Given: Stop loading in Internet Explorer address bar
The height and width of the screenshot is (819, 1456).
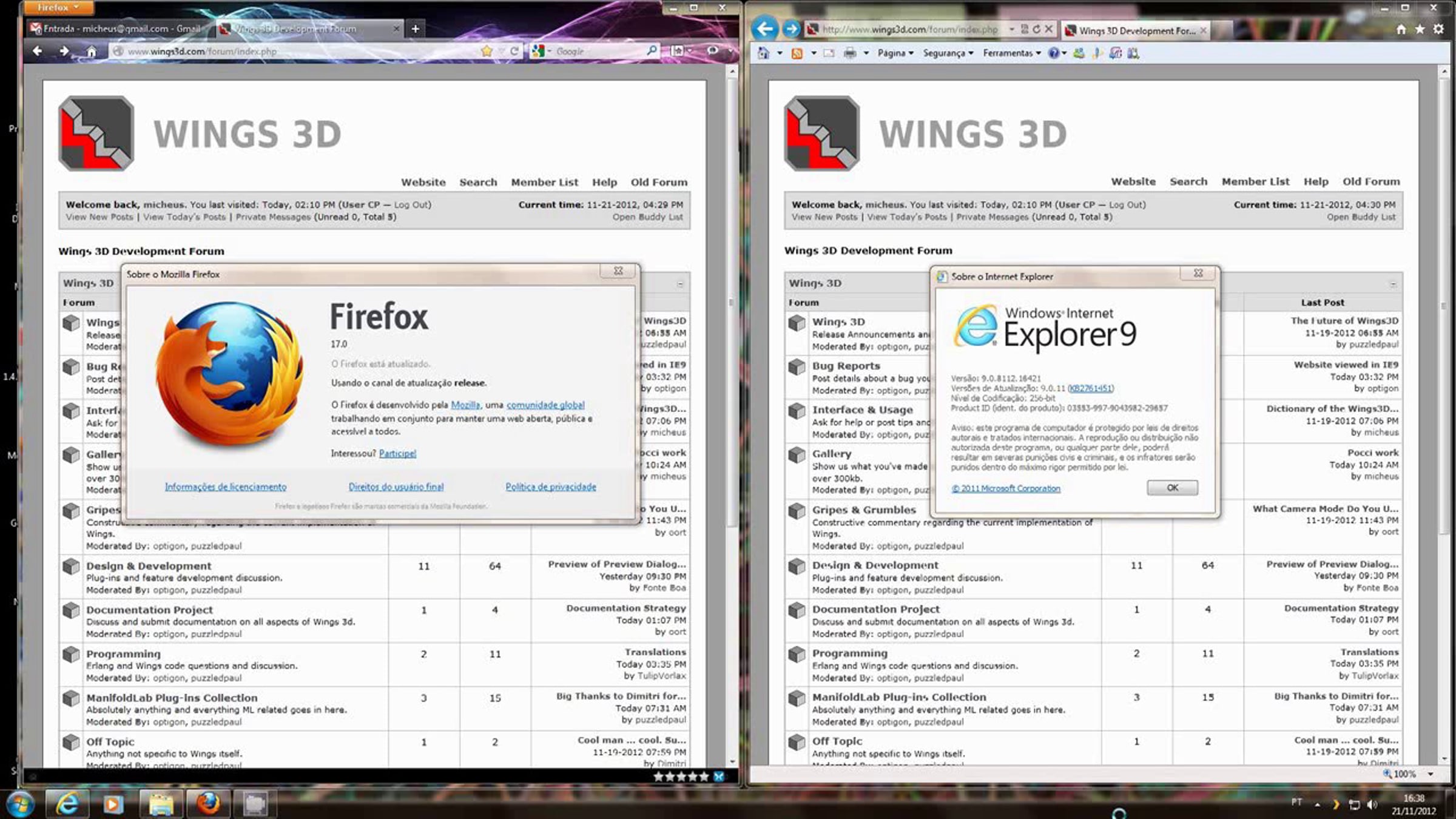Looking at the screenshot, I should (x=1048, y=29).
